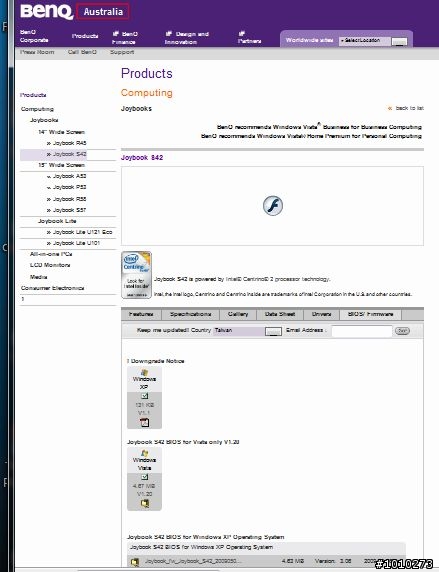Click the Intel Centrino badge
Screen dimensions: 439x572
pos(136,275)
